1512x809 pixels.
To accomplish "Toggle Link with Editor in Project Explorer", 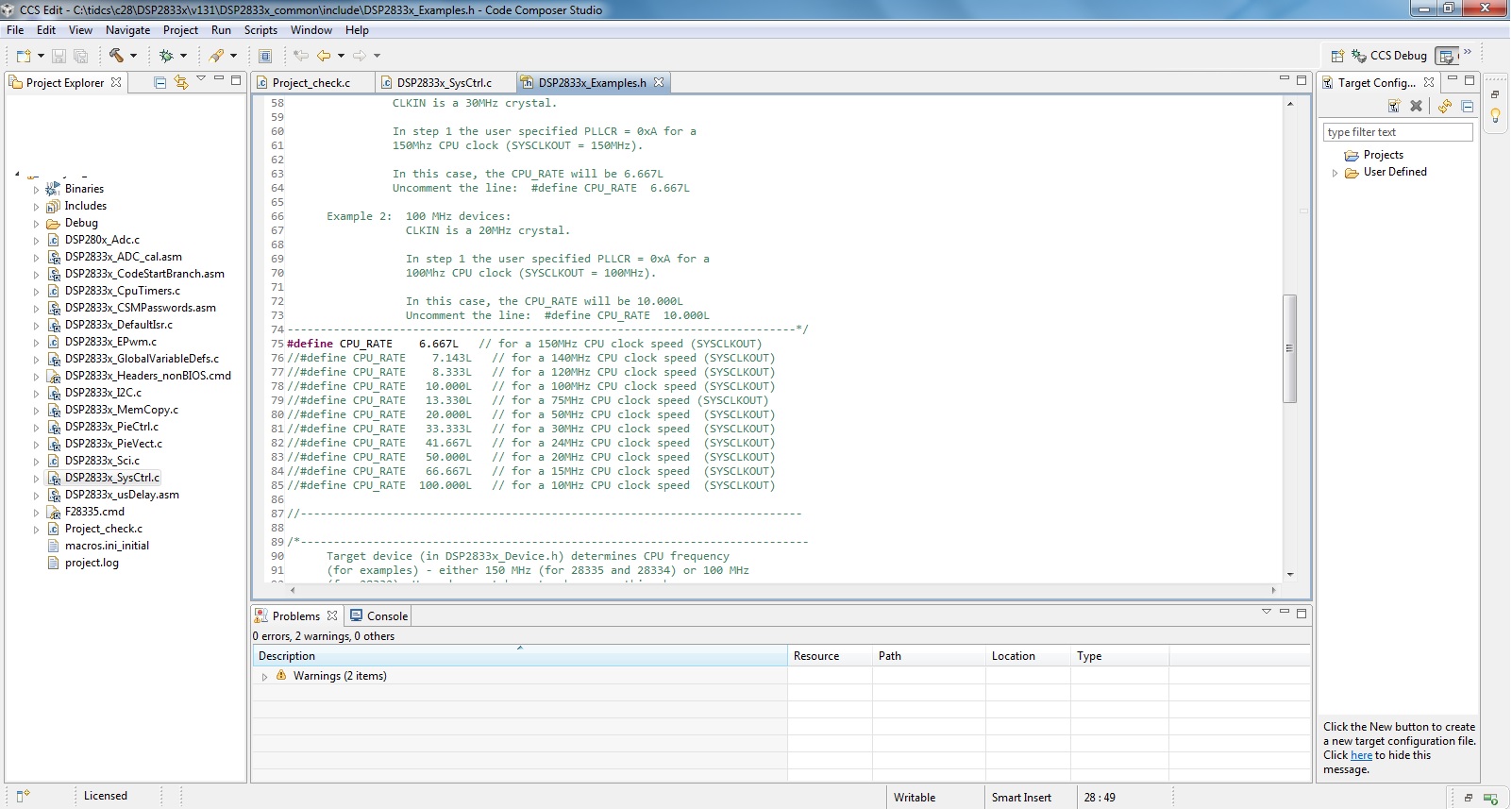I will [180, 82].
